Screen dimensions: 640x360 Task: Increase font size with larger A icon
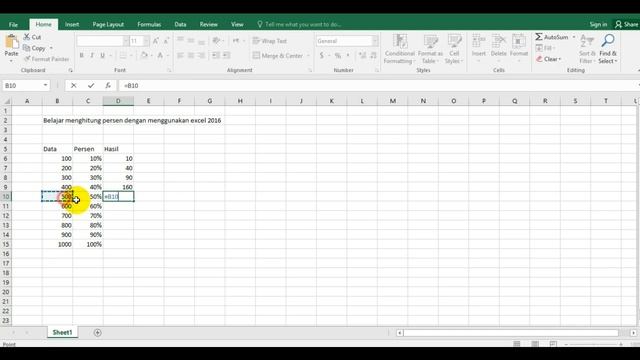(156, 41)
